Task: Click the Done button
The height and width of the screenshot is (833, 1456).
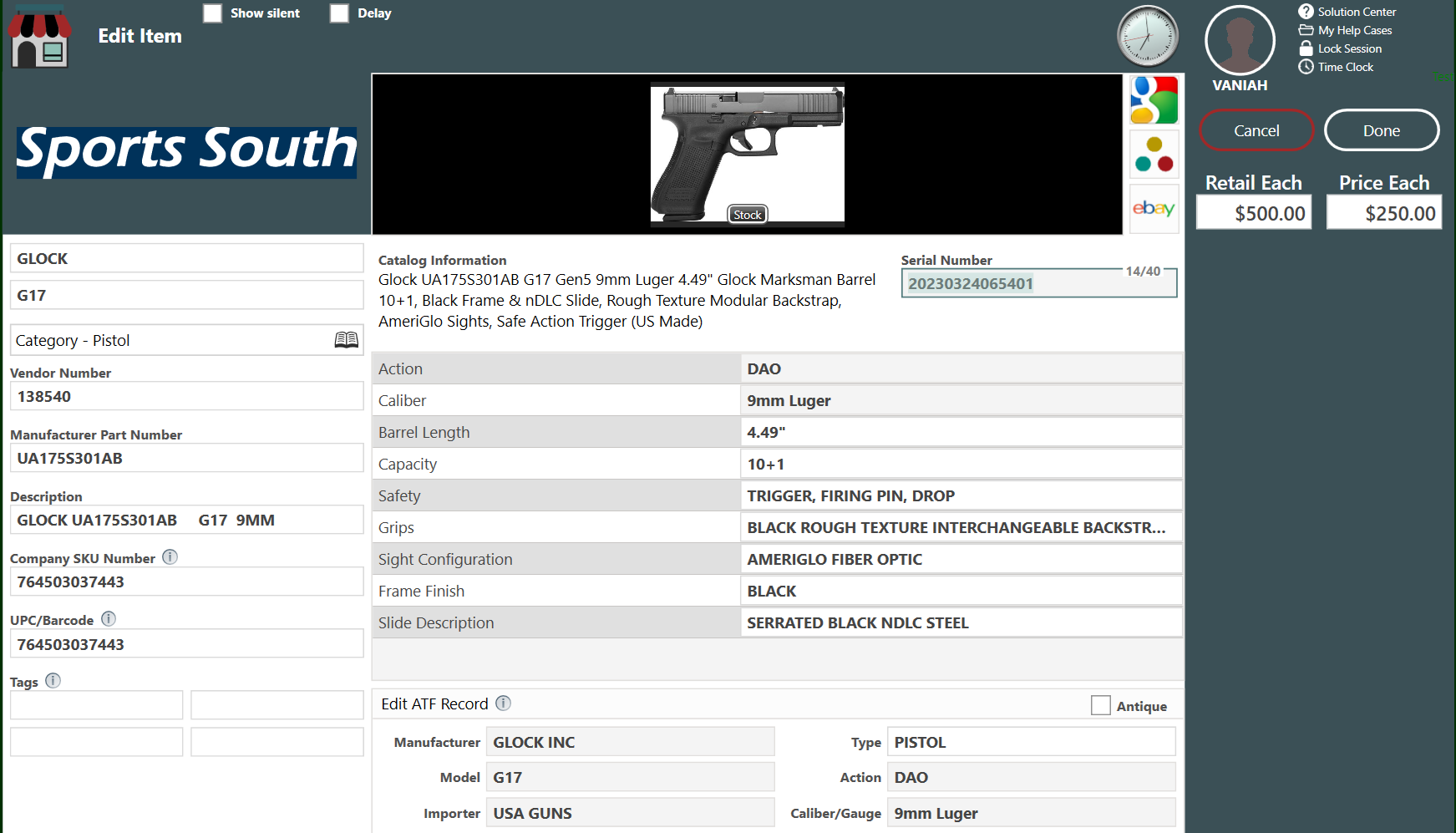Action: click(x=1382, y=130)
